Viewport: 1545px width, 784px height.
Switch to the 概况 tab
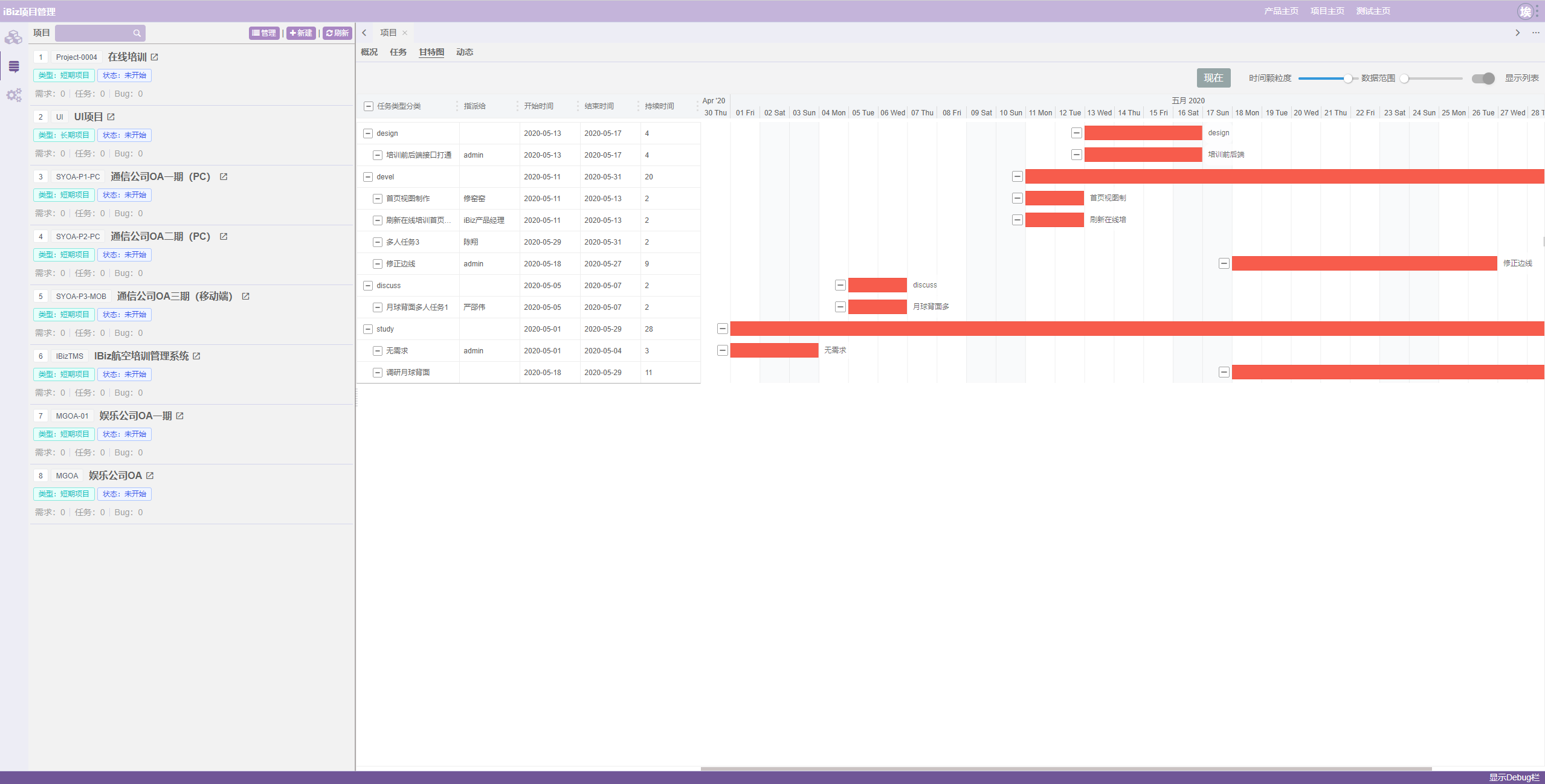tap(369, 52)
